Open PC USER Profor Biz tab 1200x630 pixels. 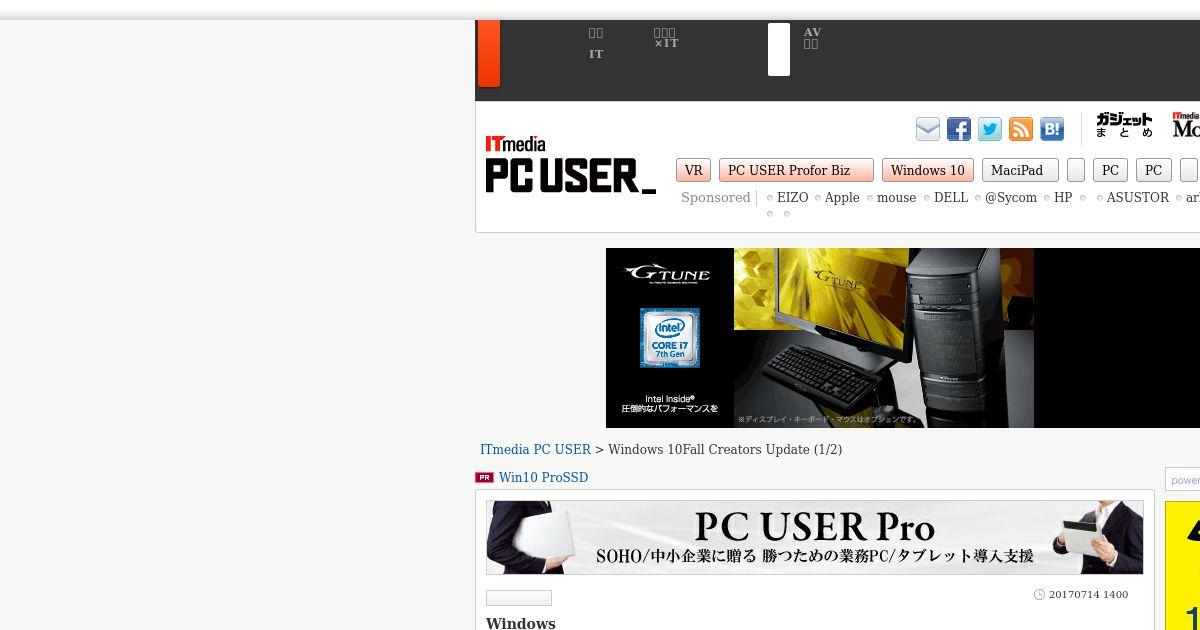[x=796, y=170]
